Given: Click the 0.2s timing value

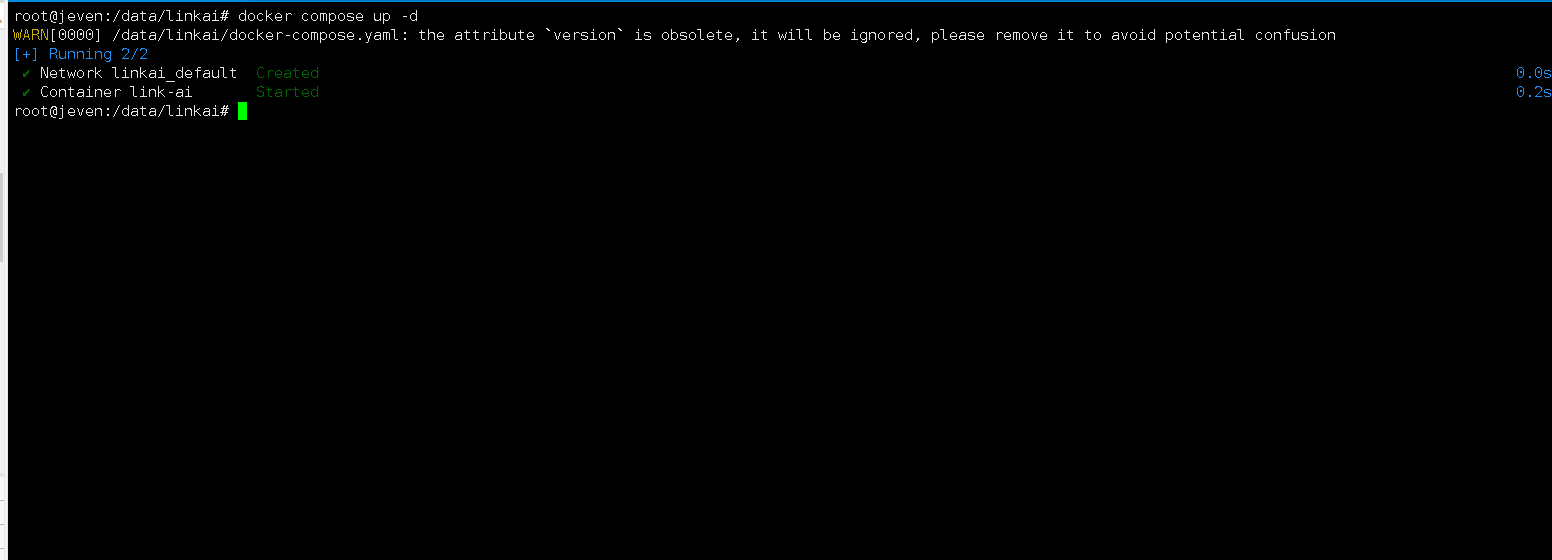Looking at the screenshot, I should point(1533,92).
